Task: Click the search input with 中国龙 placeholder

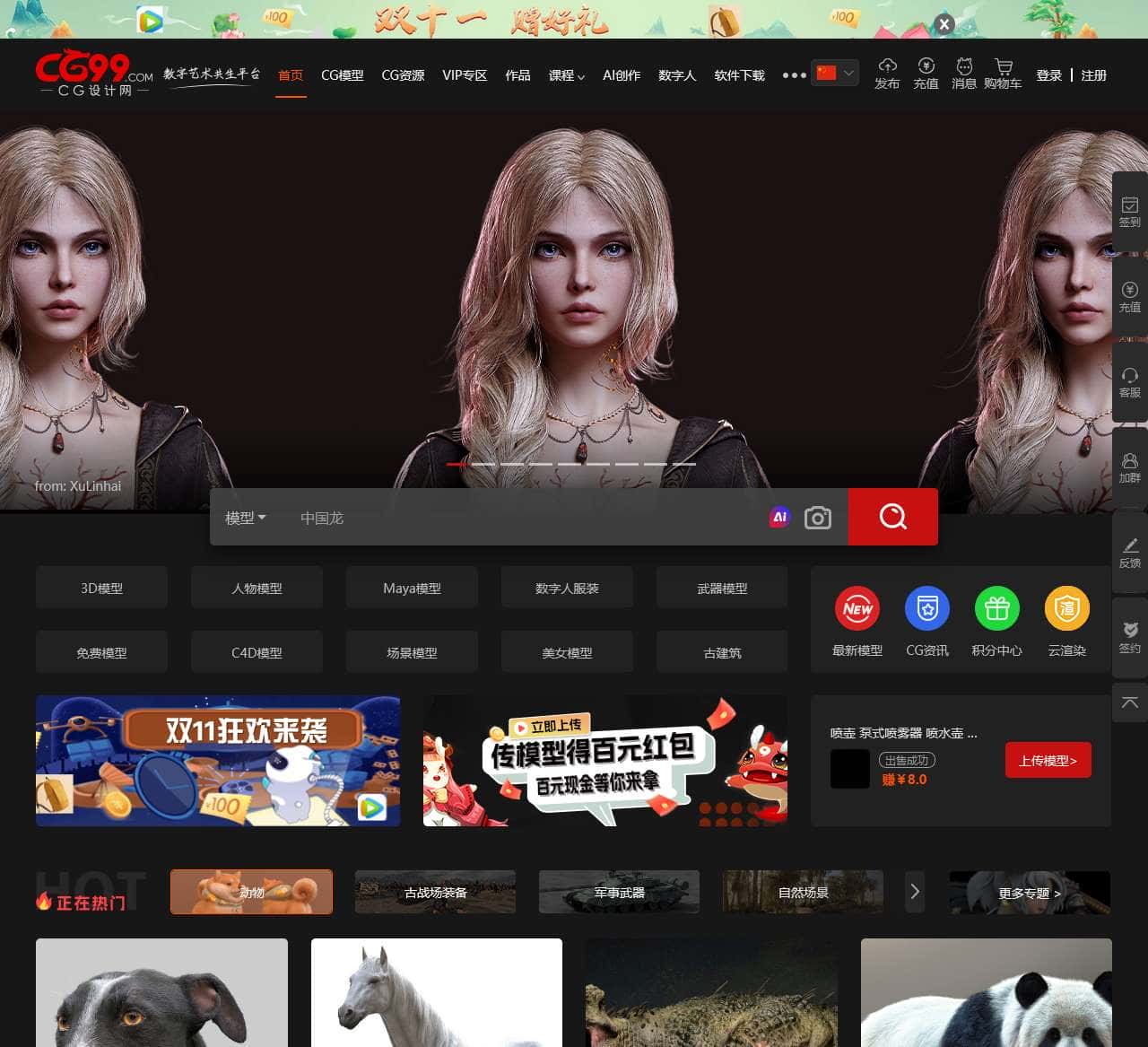Action: [529, 518]
